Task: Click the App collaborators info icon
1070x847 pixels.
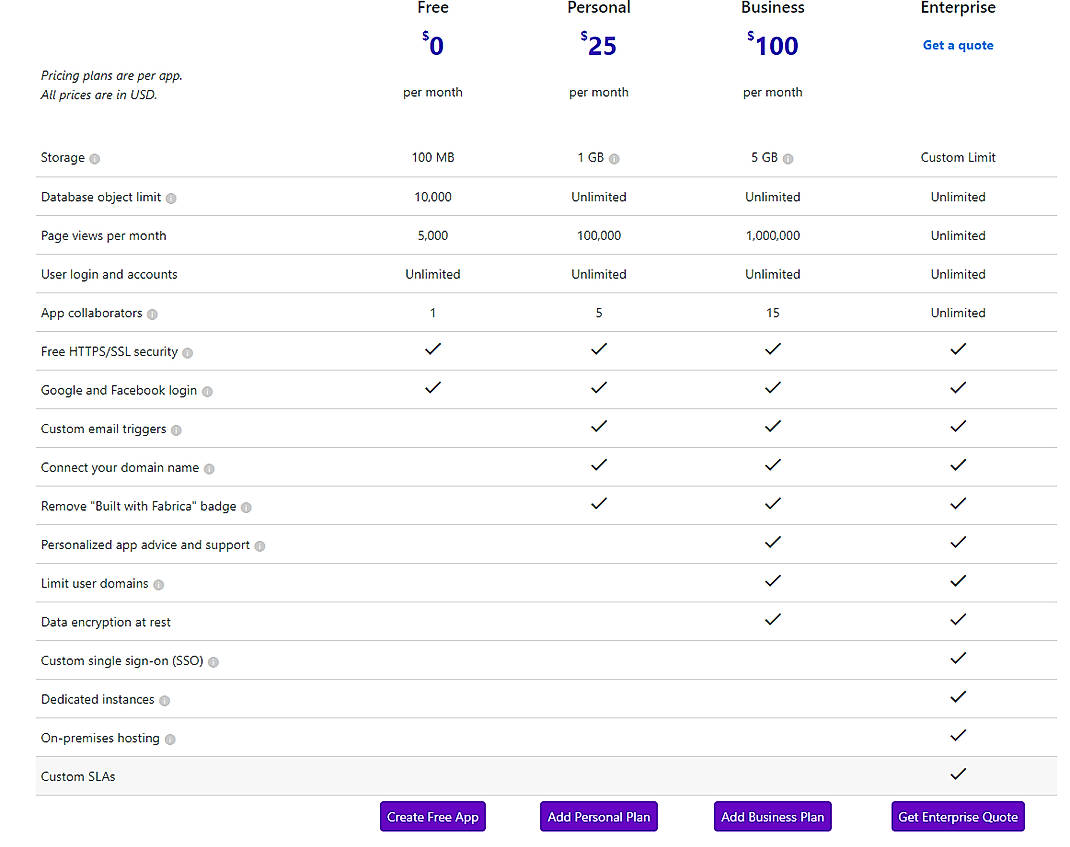Action: (152, 313)
